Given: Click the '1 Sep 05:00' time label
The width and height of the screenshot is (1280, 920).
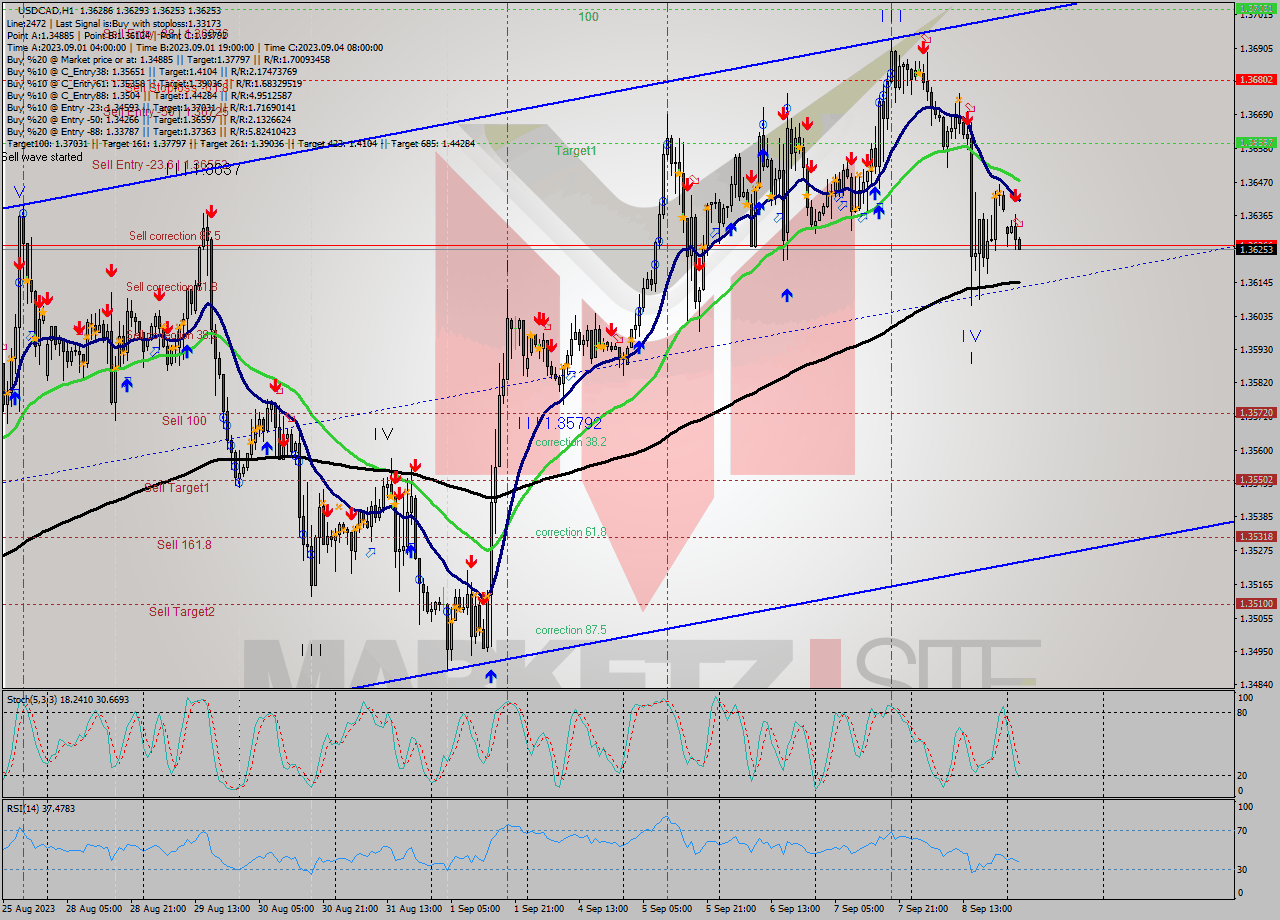Looking at the screenshot, I should coord(474,909).
